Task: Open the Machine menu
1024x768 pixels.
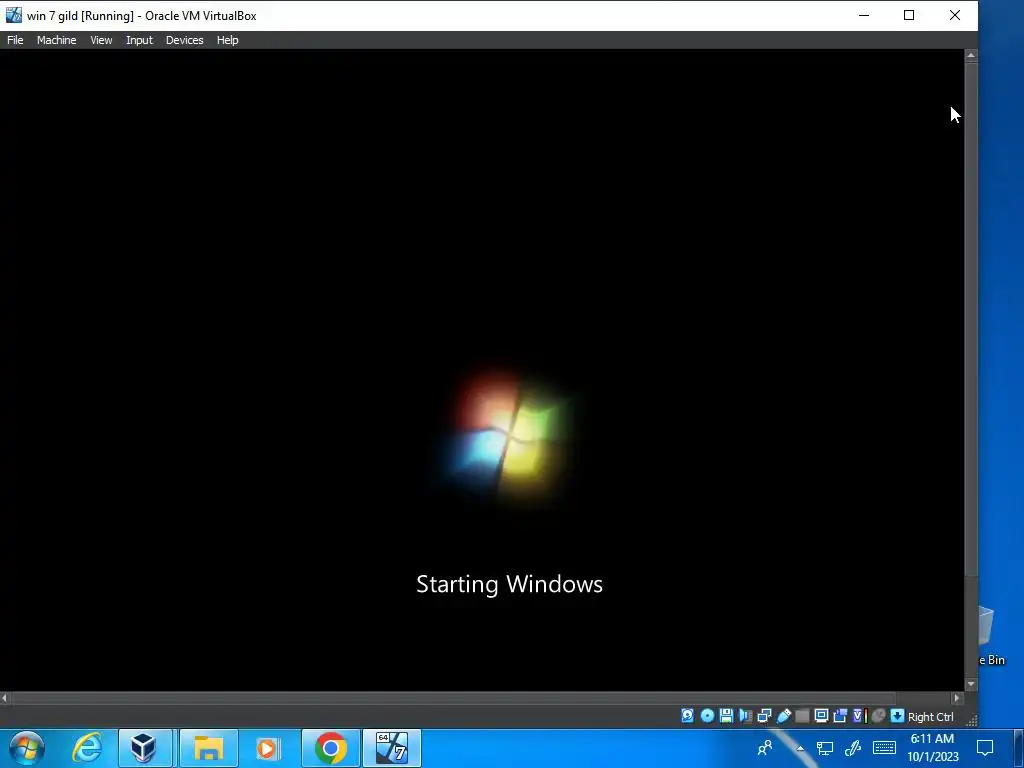Action: [56, 40]
